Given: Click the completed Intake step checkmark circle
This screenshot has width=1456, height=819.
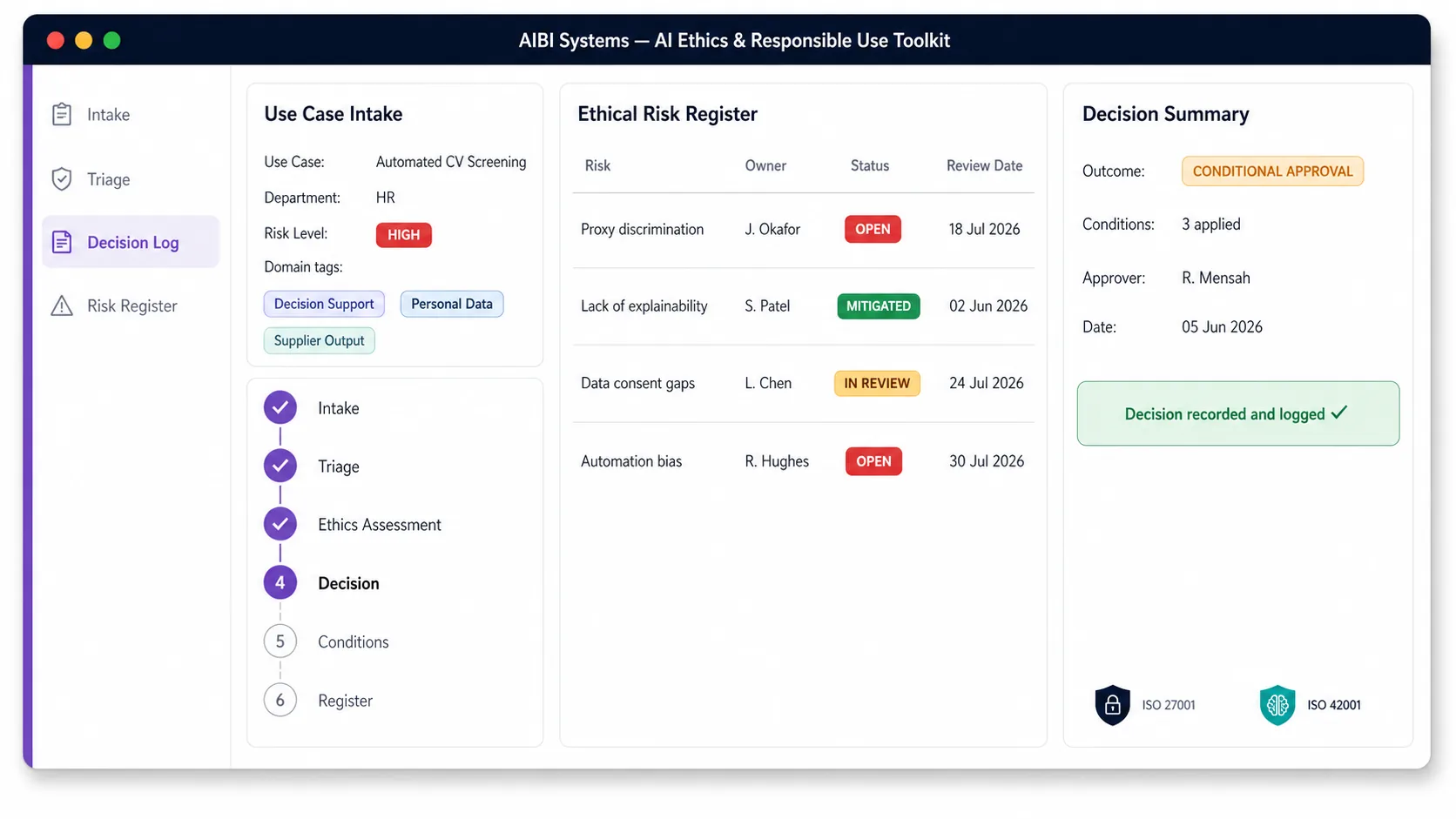Looking at the screenshot, I should tap(280, 407).
